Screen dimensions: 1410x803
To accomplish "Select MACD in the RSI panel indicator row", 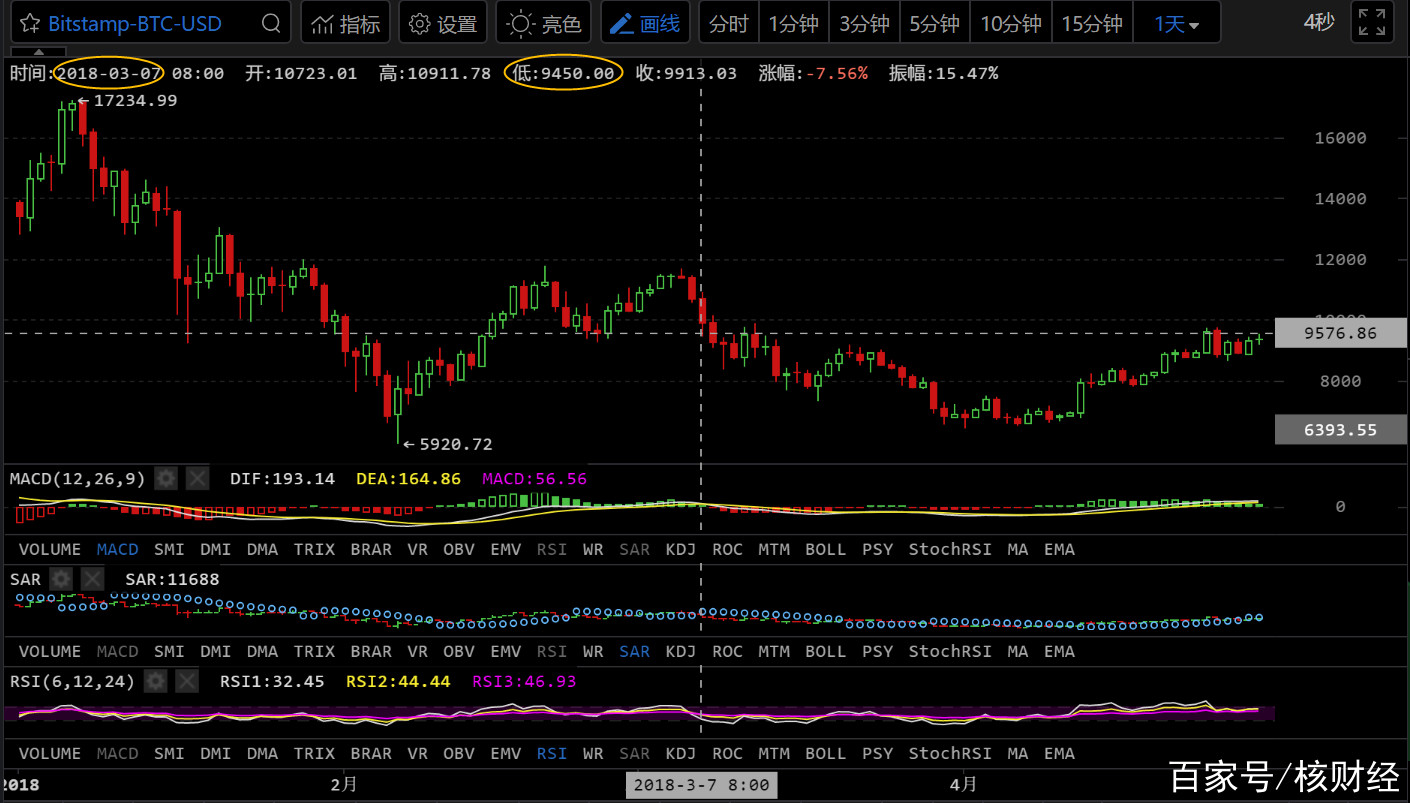I will pyautogui.click(x=117, y=753).
